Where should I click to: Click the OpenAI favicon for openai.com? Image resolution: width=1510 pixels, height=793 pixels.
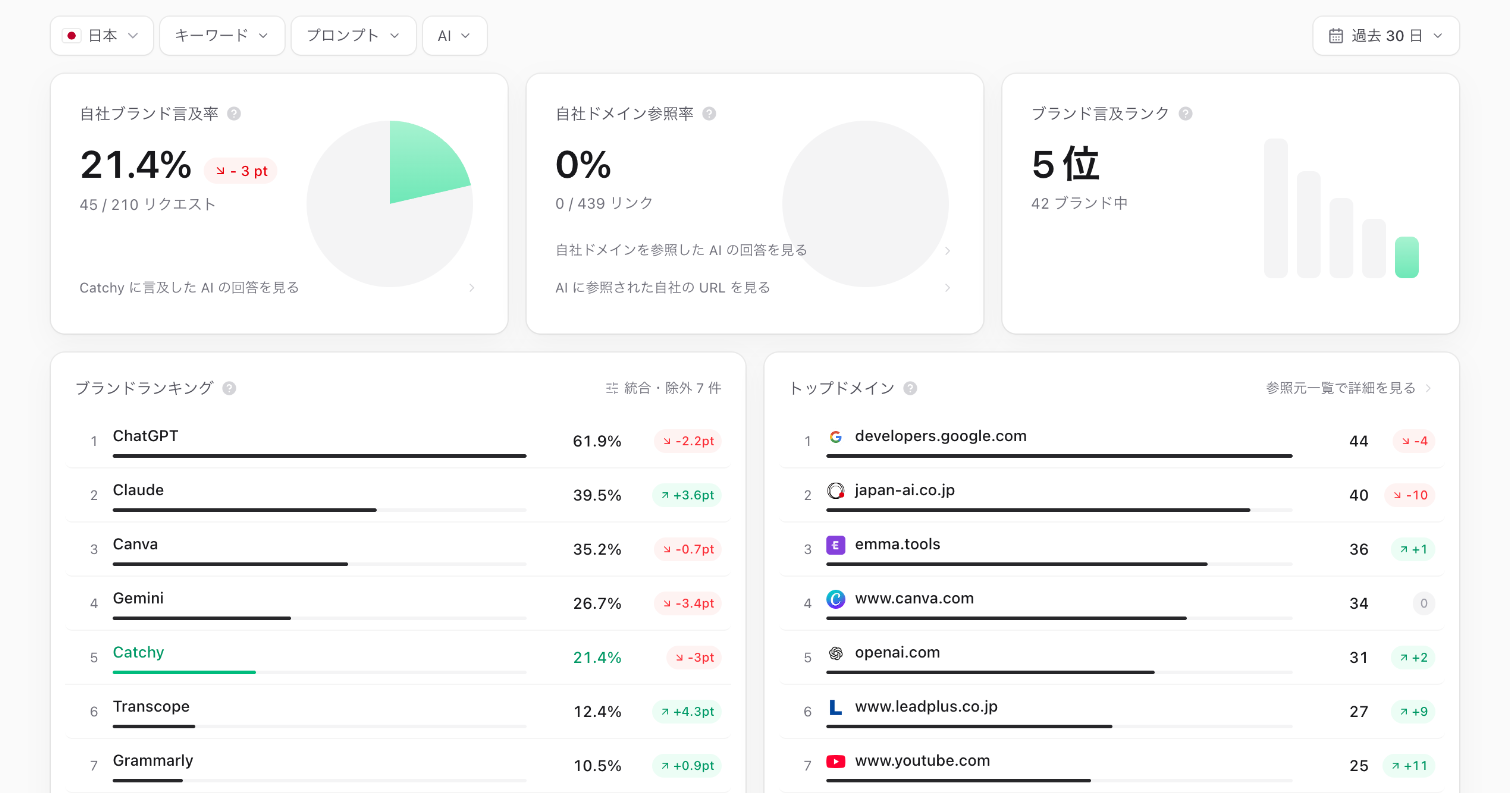(836, 653)
